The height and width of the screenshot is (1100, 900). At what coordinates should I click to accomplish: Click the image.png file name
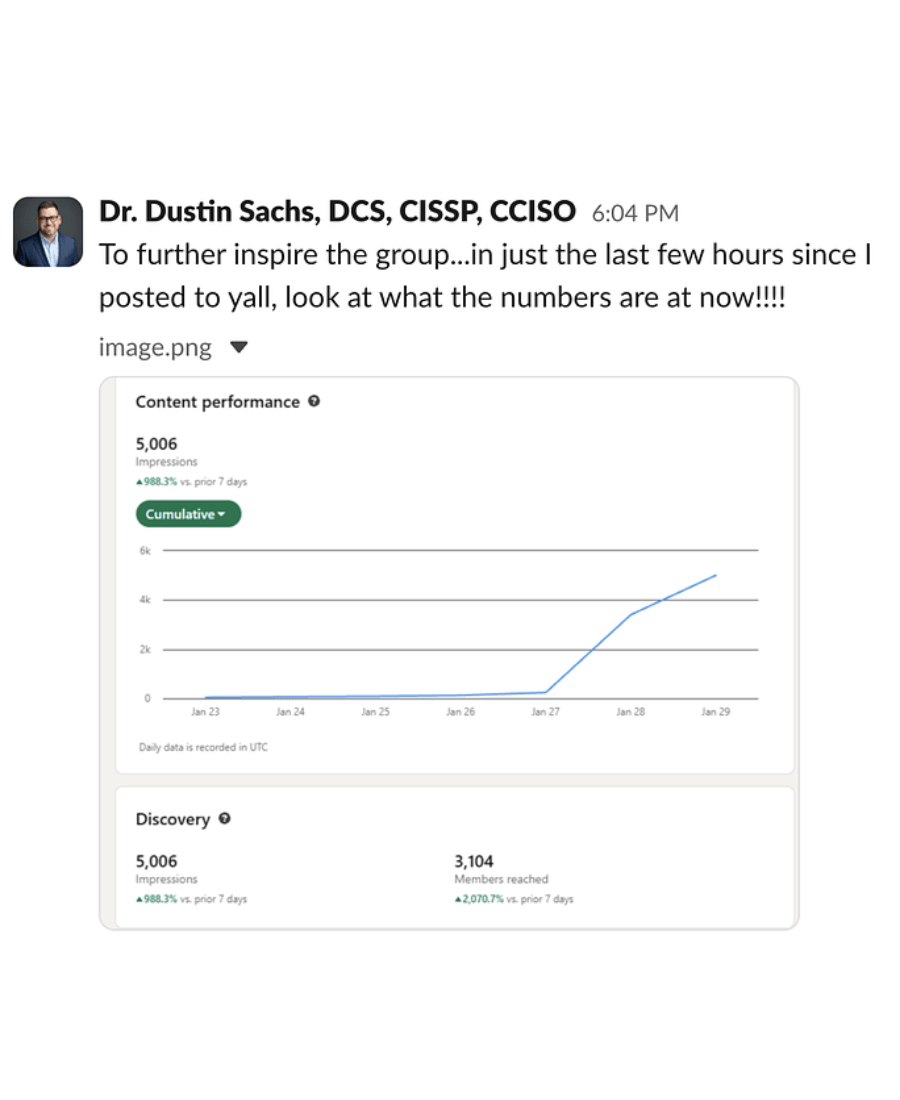click(155, 348)
